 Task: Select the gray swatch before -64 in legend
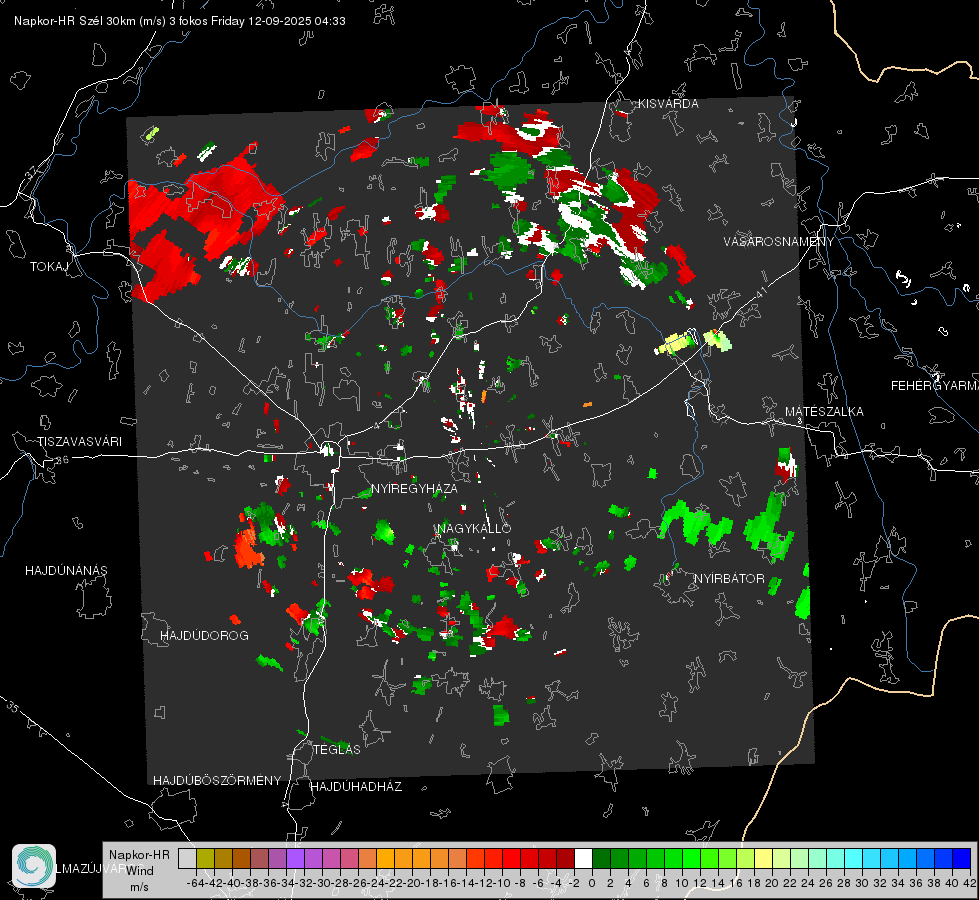coord(187,858)
